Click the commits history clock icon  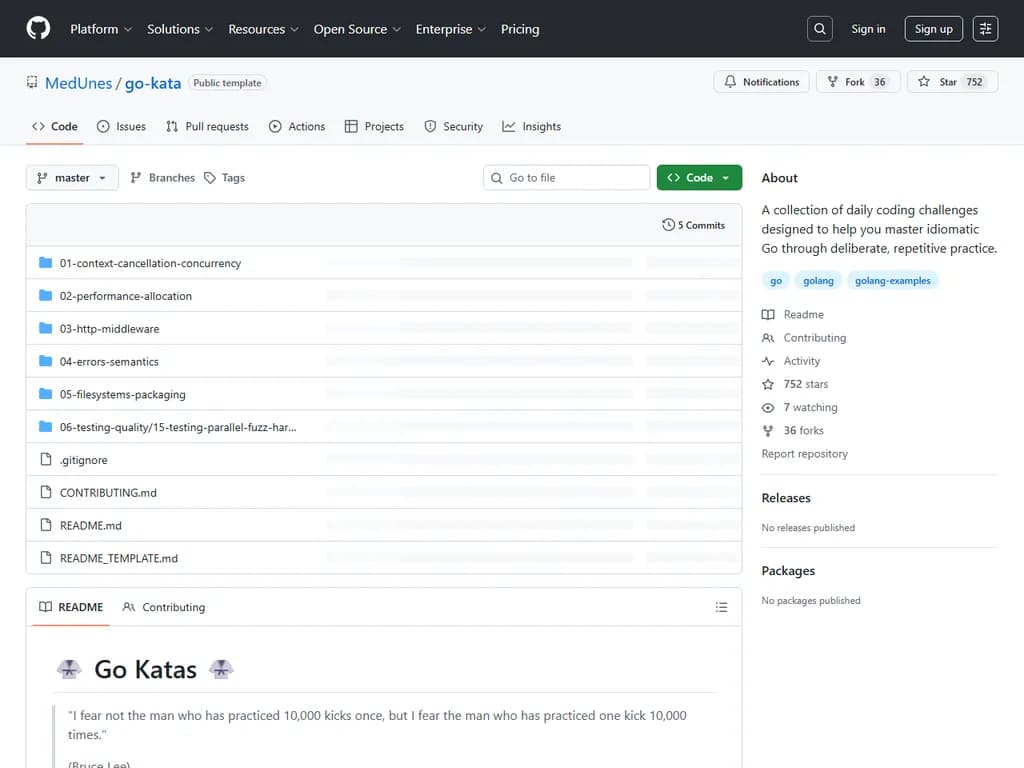[x=668, y=225]
